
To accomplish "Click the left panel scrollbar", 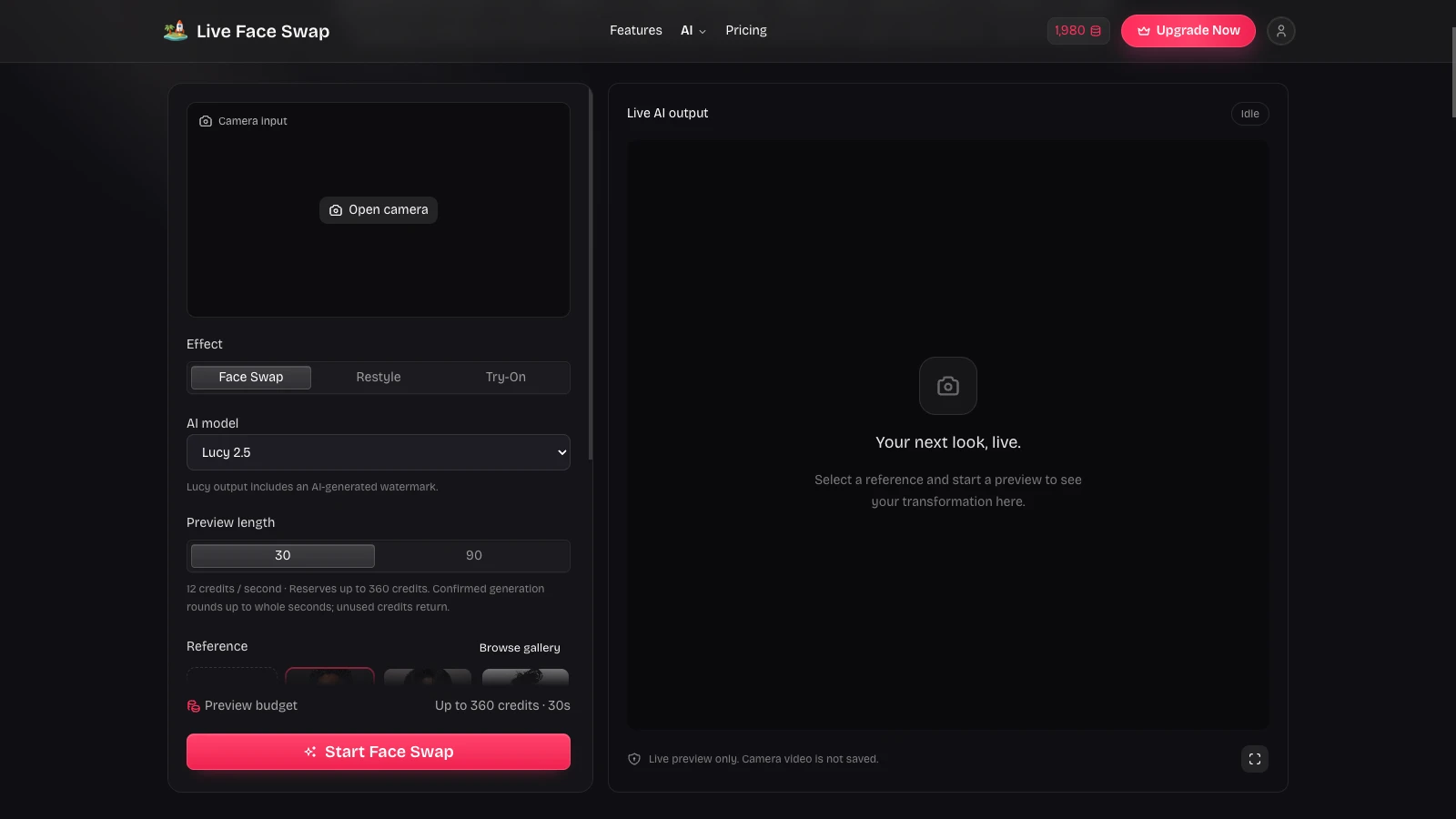I will pyautogui.click(x=591, y=273).
